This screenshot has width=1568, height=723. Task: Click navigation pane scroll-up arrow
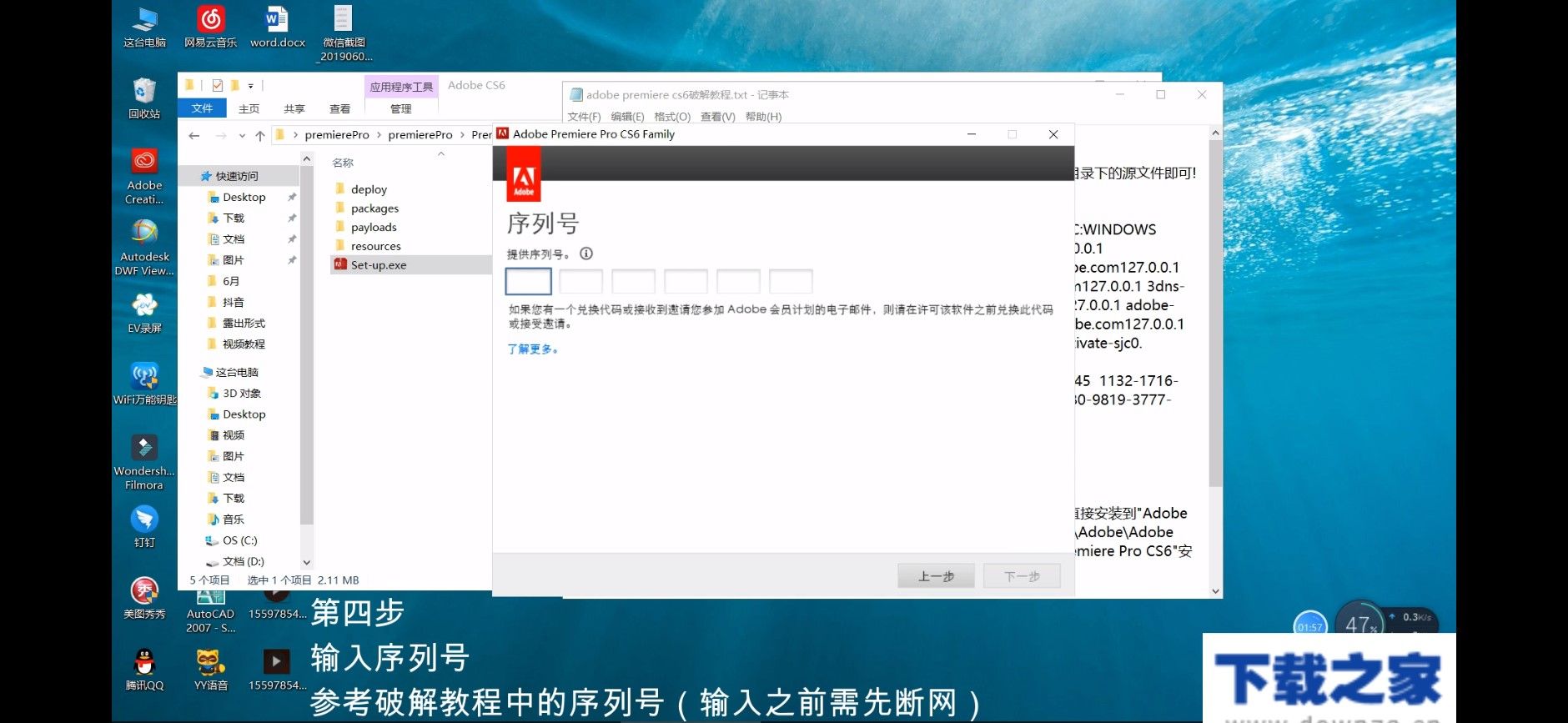point(307,158)
